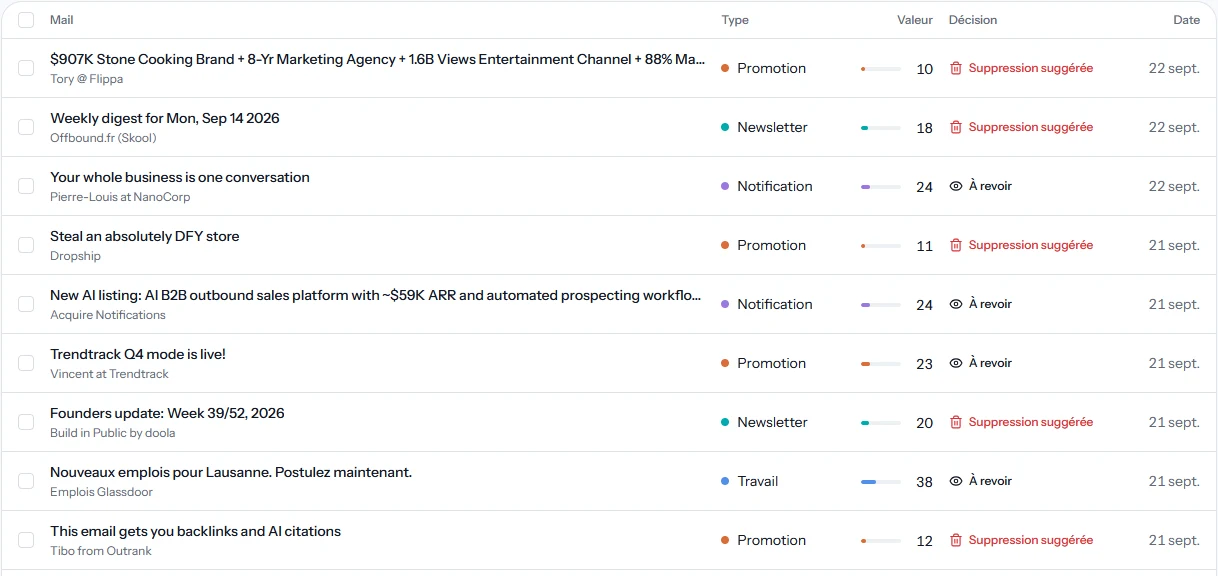Click eye icon for Trendtrack email
1218x576 pixels.
(x=956, y=363)
